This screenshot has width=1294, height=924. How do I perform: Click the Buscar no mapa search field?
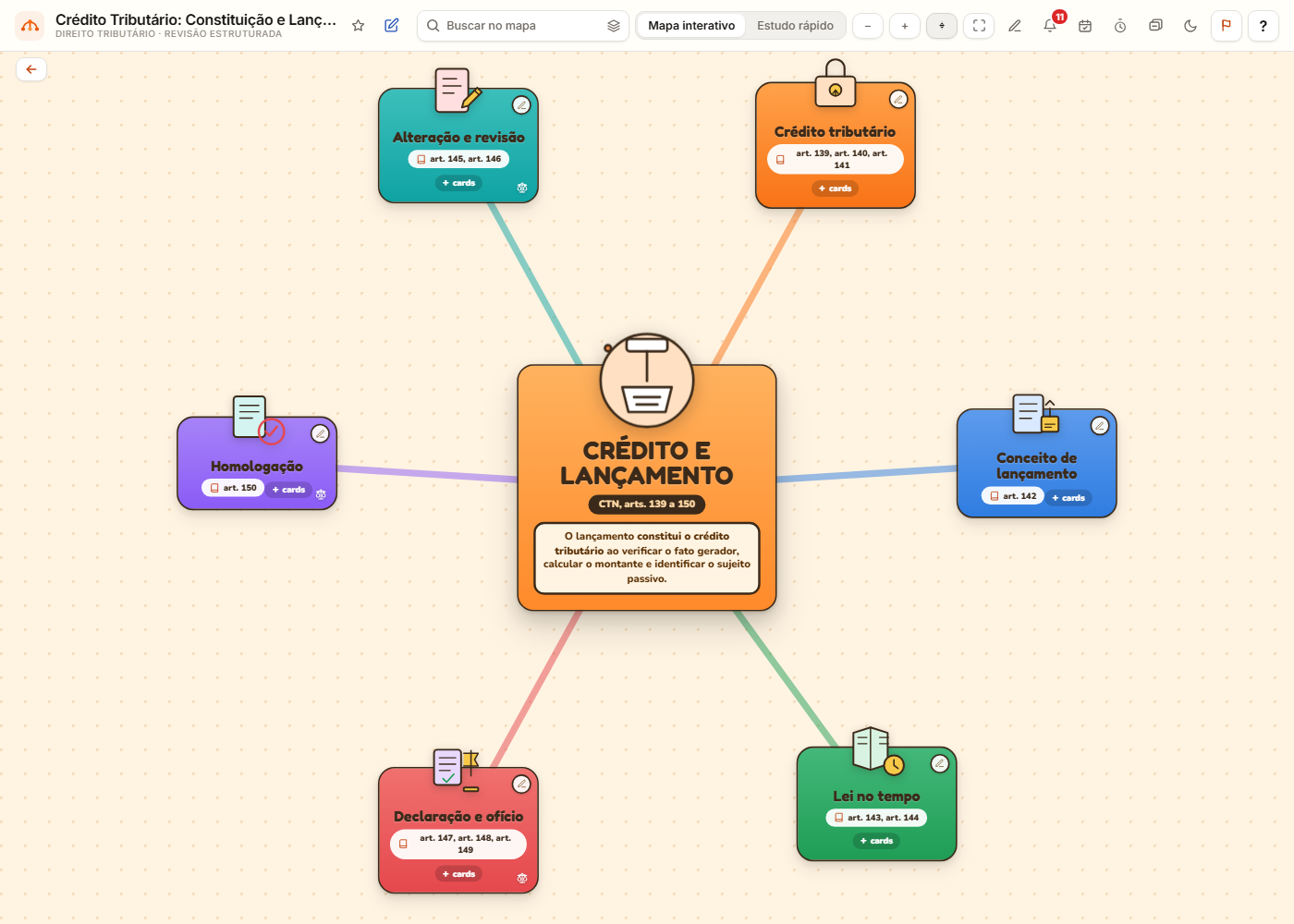pyautogui.click(x=523, y=26)
